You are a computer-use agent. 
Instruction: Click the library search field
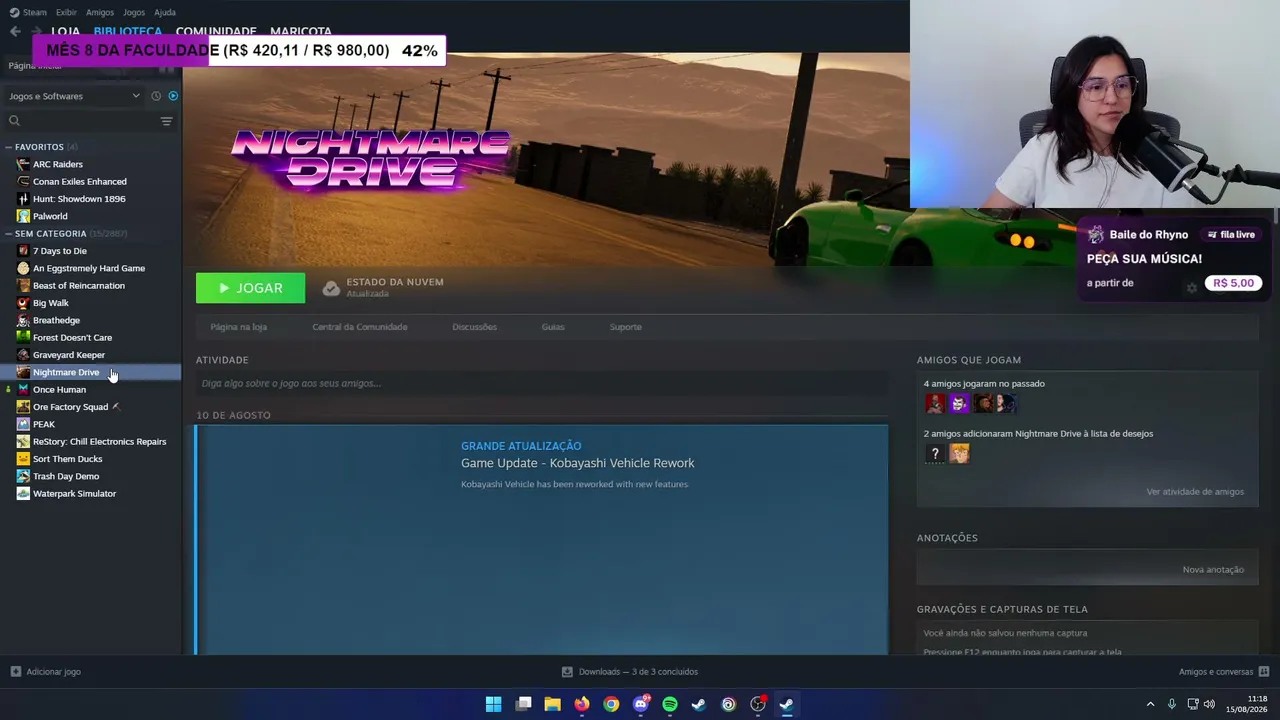tap(90, 121)
